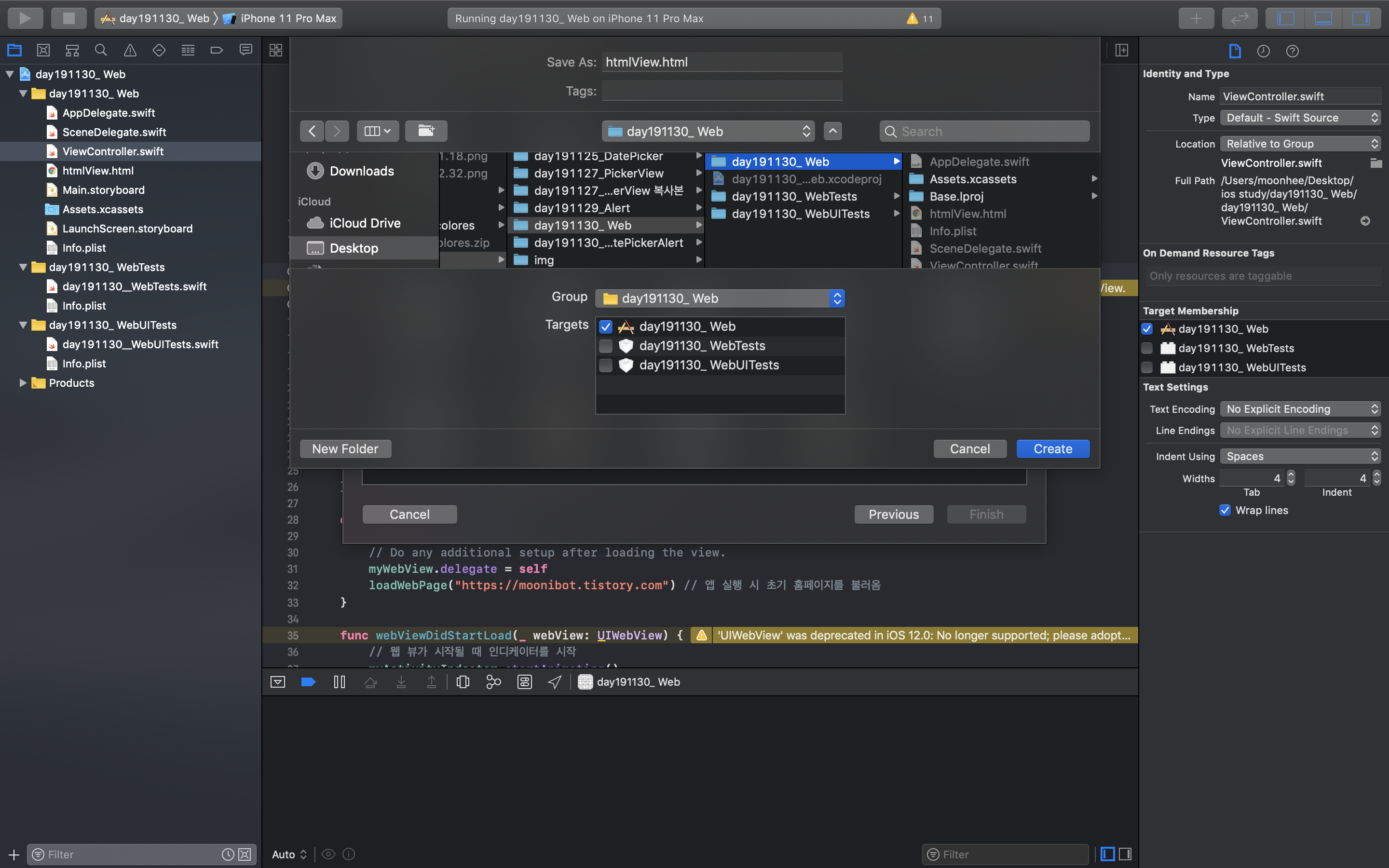Select htmlView.html in project navigator
The height and width of the screenshot is (868, 1389).
tap(98, 171)
